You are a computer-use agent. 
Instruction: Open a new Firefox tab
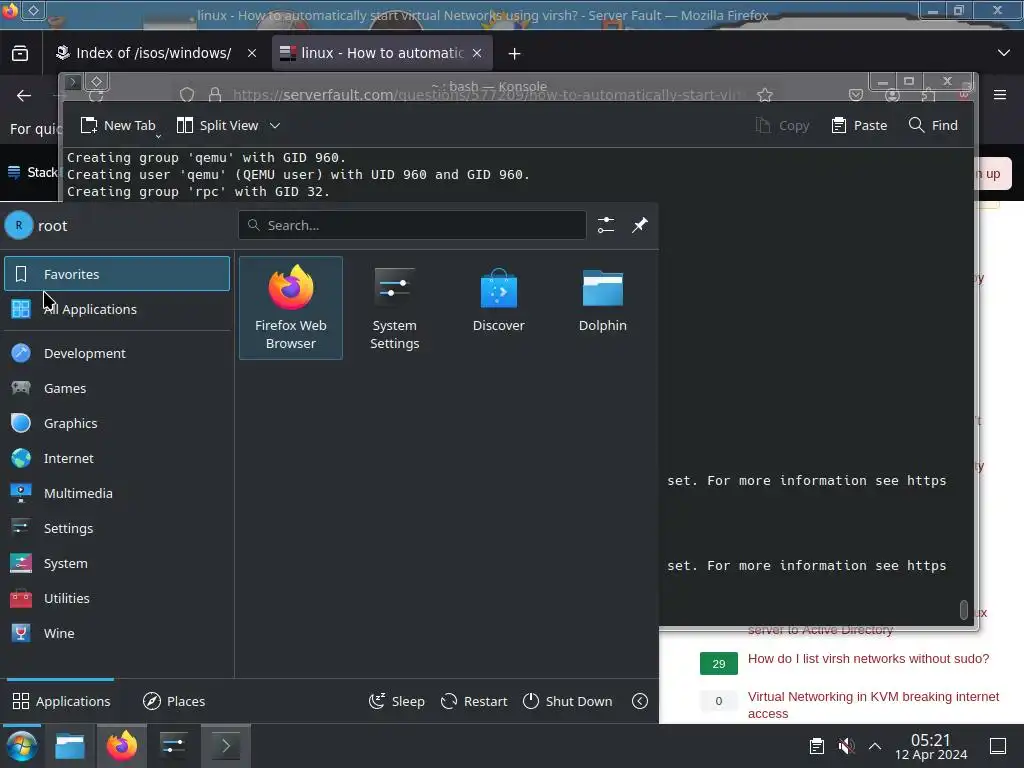(515, 54)
